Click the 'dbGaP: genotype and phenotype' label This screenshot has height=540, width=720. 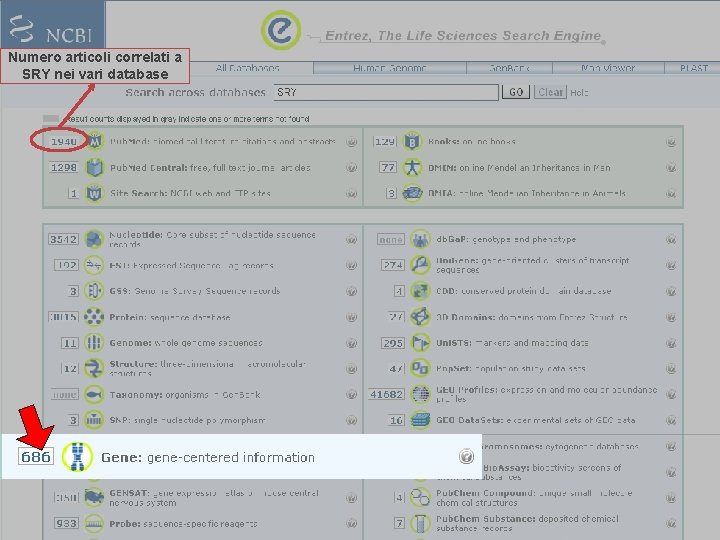coord(506,239)
